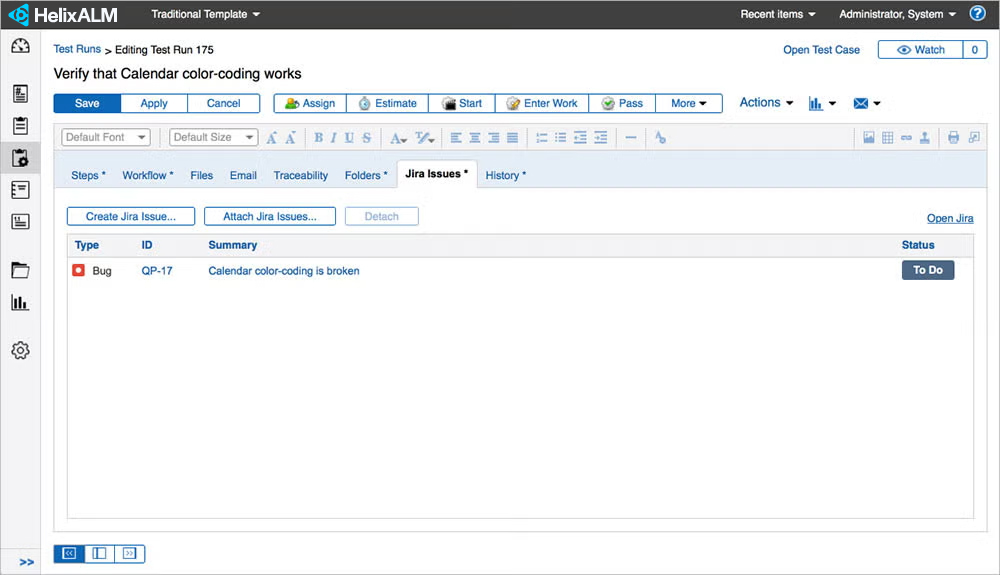Switch to the Workflow tab
This screenshot has height=575, width=1000.
147,175
